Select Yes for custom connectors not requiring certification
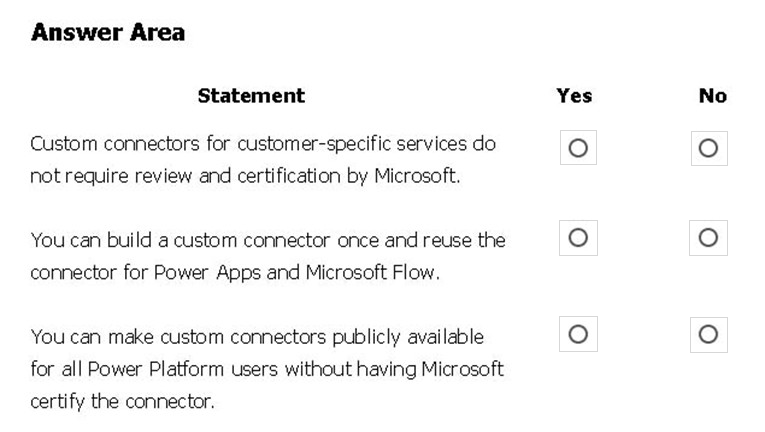Image resolution: width=765 pixels, height=432 pixels. (578, 147)
